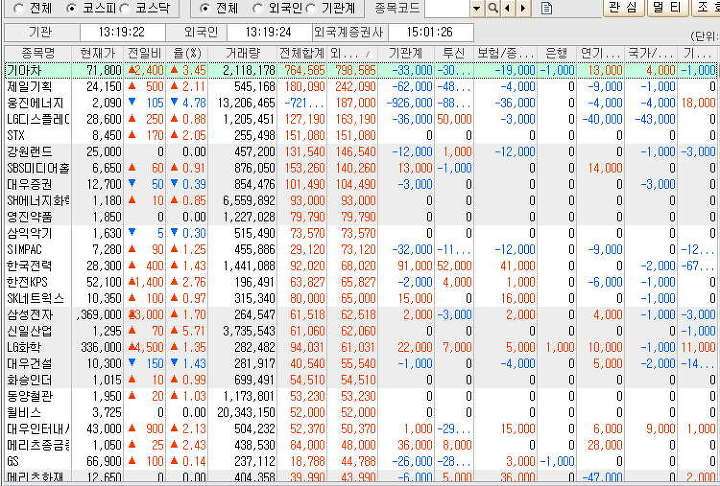The width and height of the screenshot is (720, 486).
Task: Select the 화승인더 stock name
Action: click(x=29, y=380)
